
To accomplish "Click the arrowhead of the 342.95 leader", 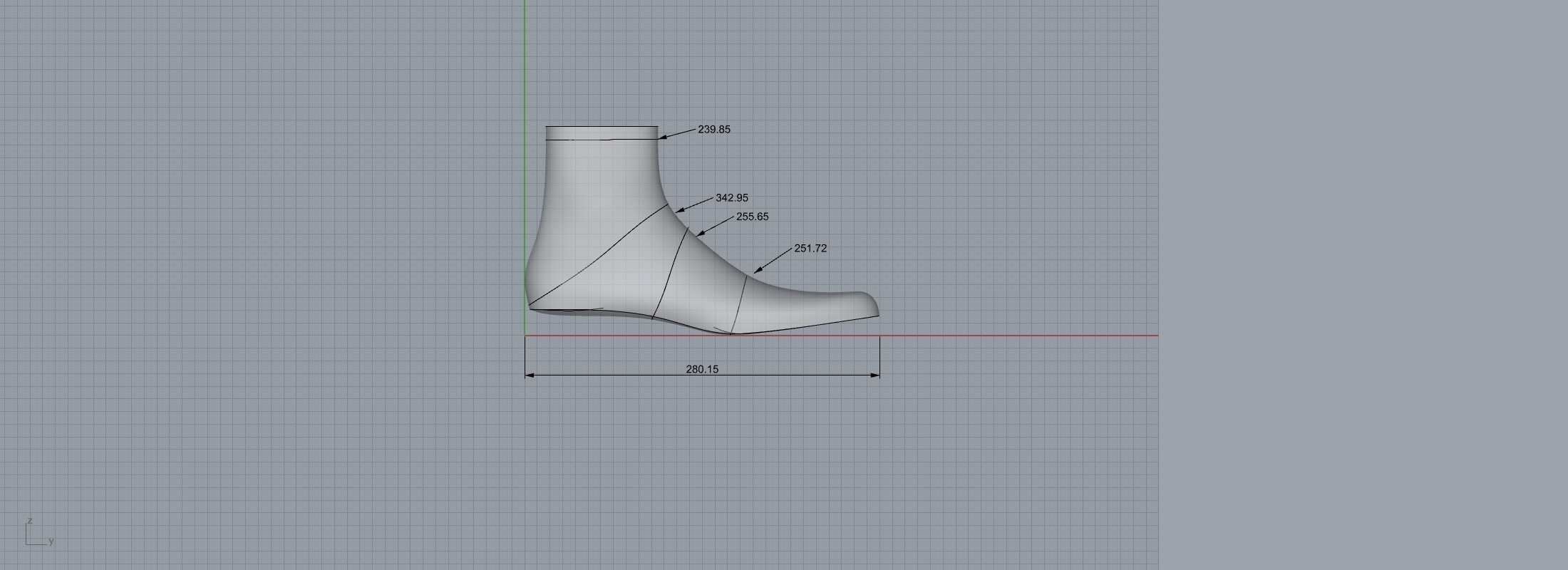I will click(679, 210).
